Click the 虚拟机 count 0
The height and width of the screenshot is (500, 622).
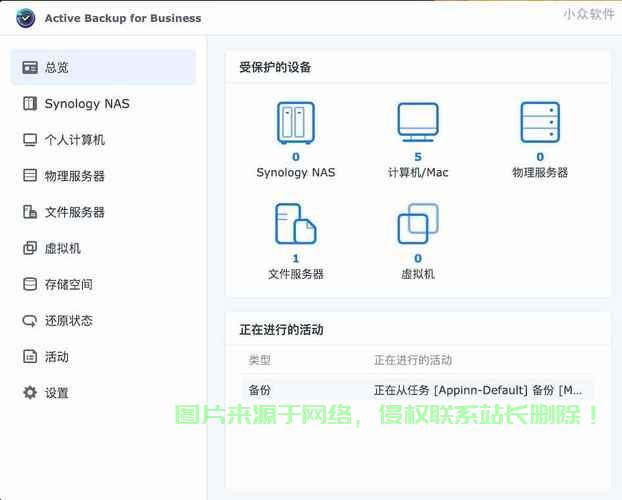pyautogui.click(x=418, y=258)
